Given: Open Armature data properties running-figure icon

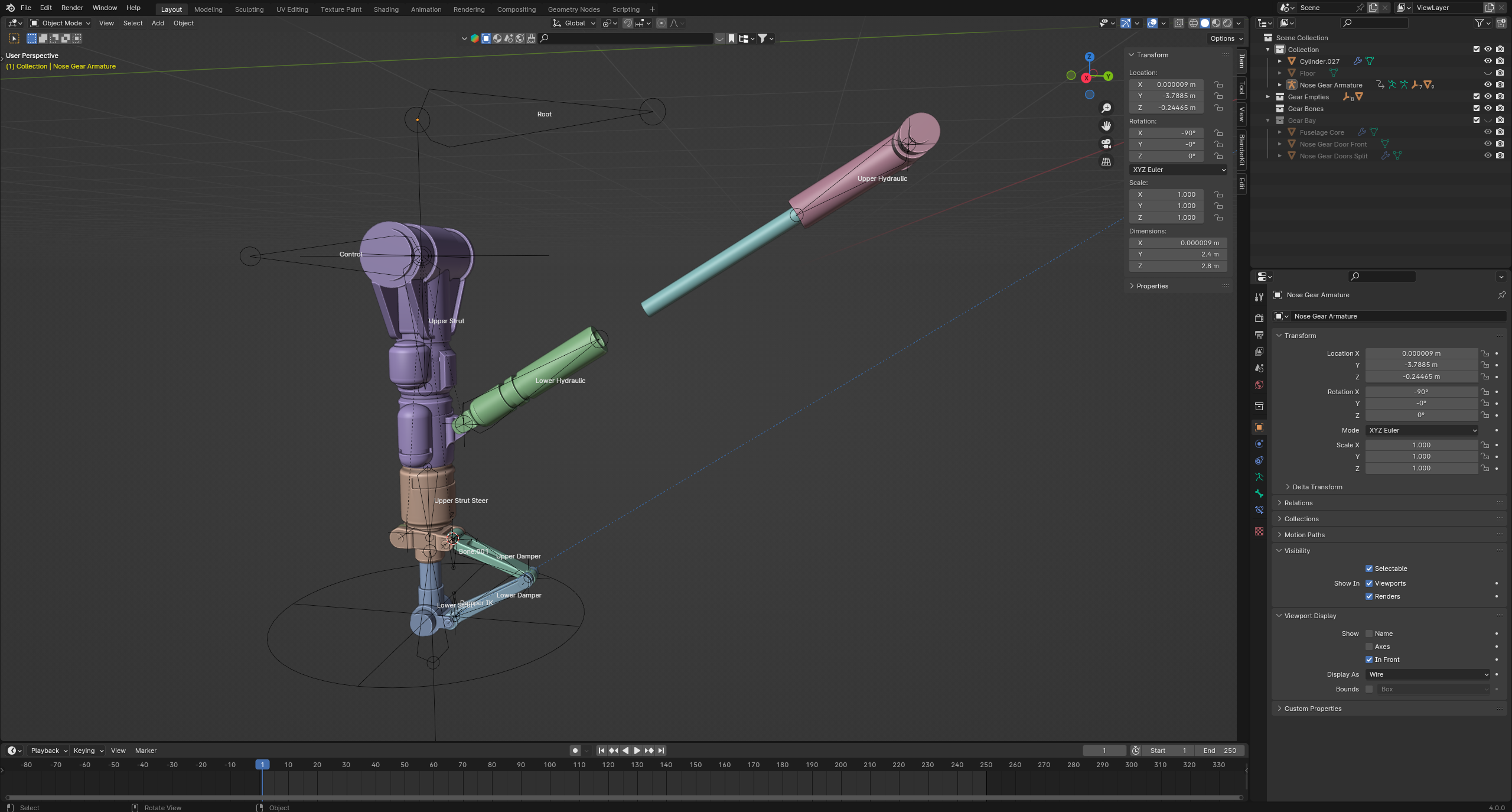Looking at the screenshot, I should [1259, 477].
